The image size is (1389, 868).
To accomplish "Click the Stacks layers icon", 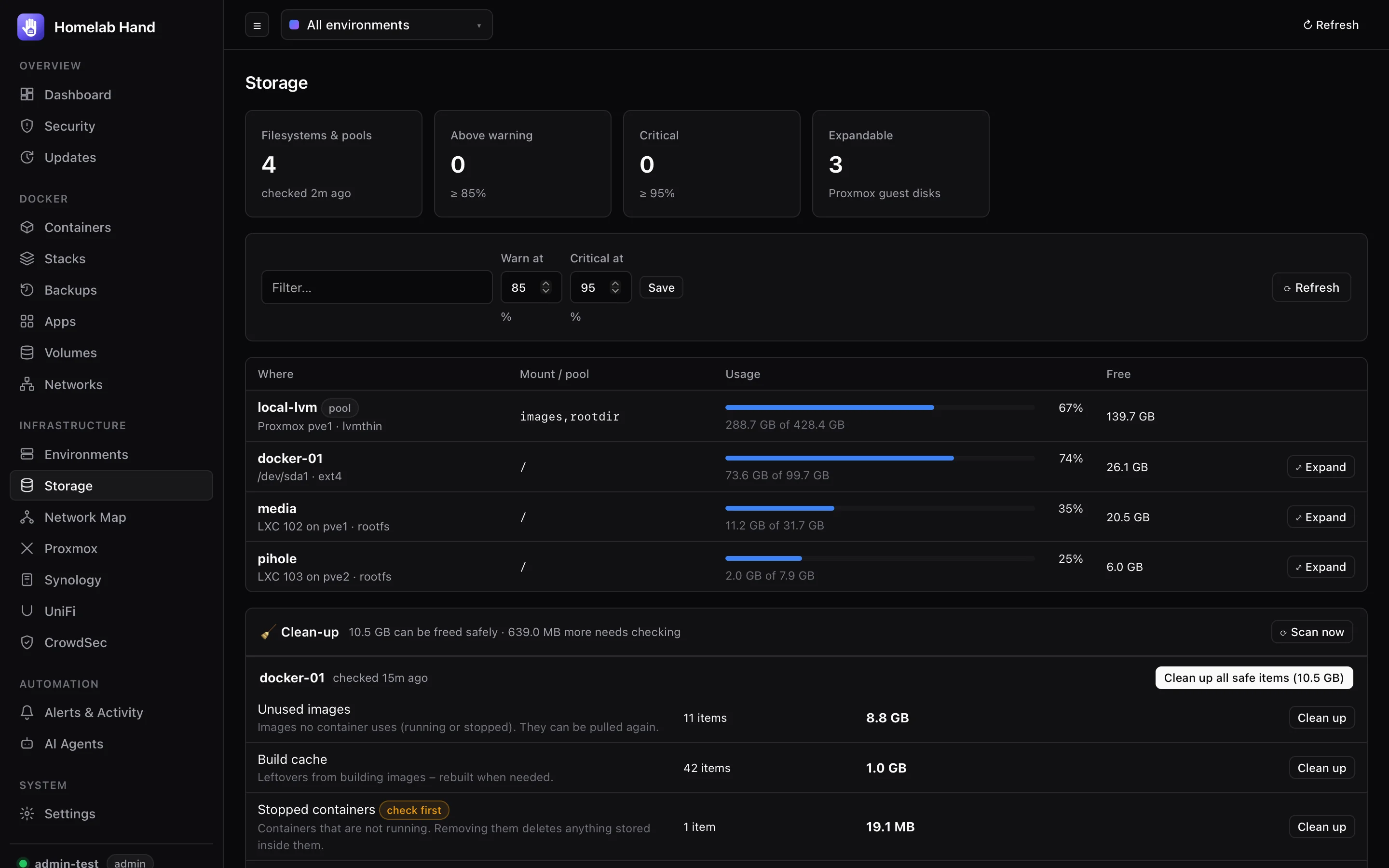I will click(27, 258).
